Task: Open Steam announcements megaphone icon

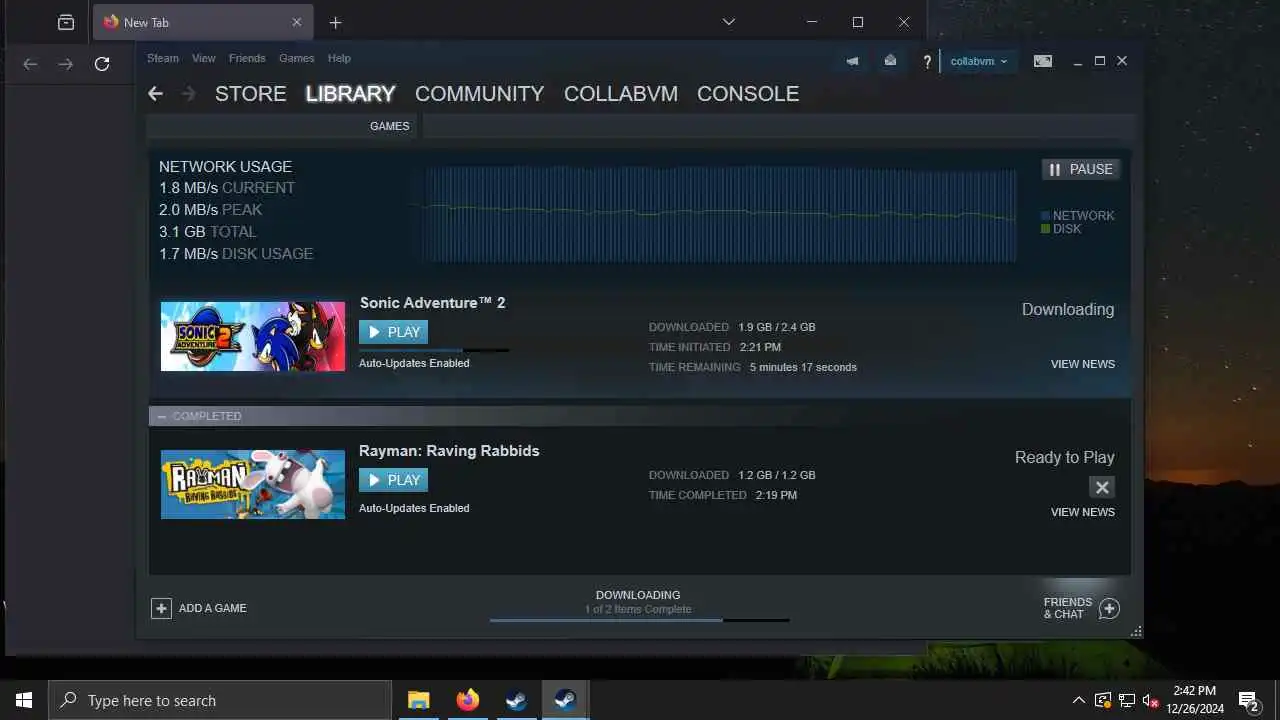Action: pos(852,61)
